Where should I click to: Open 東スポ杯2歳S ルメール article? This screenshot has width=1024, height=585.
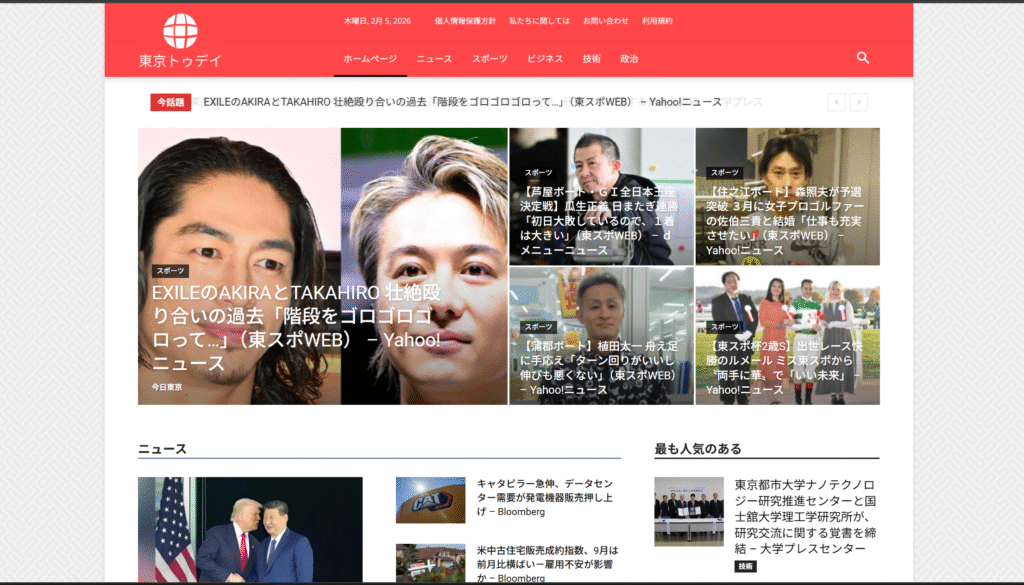coord(784,368)
